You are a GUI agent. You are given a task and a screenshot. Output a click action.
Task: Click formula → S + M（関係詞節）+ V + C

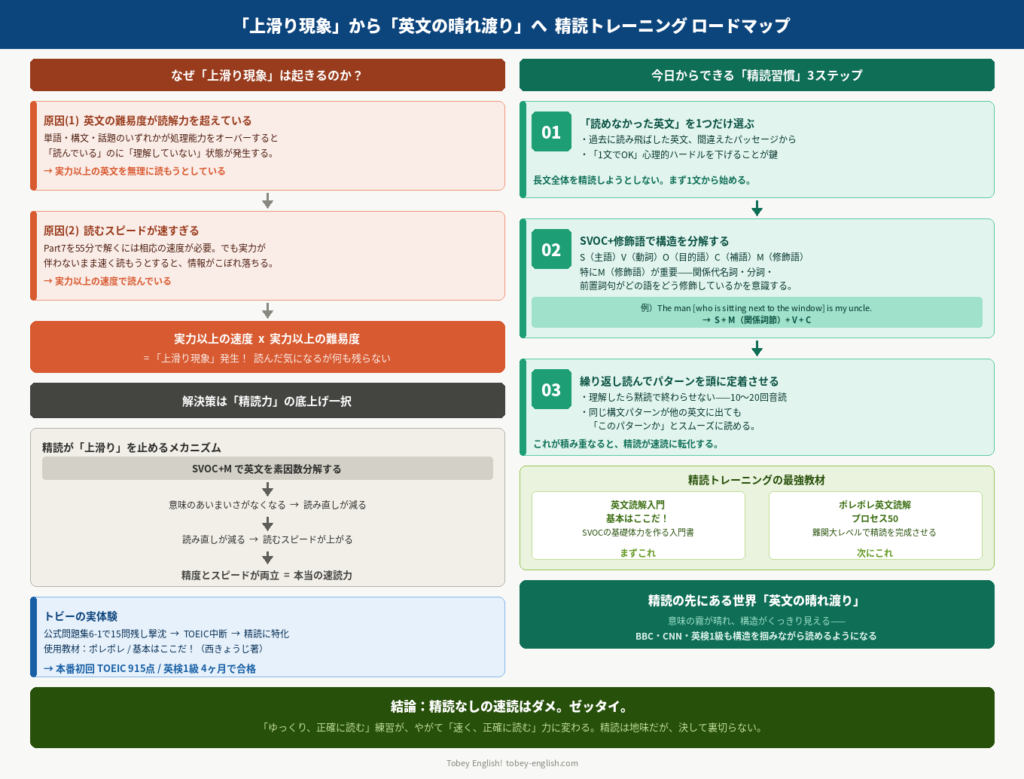point(756,320)
